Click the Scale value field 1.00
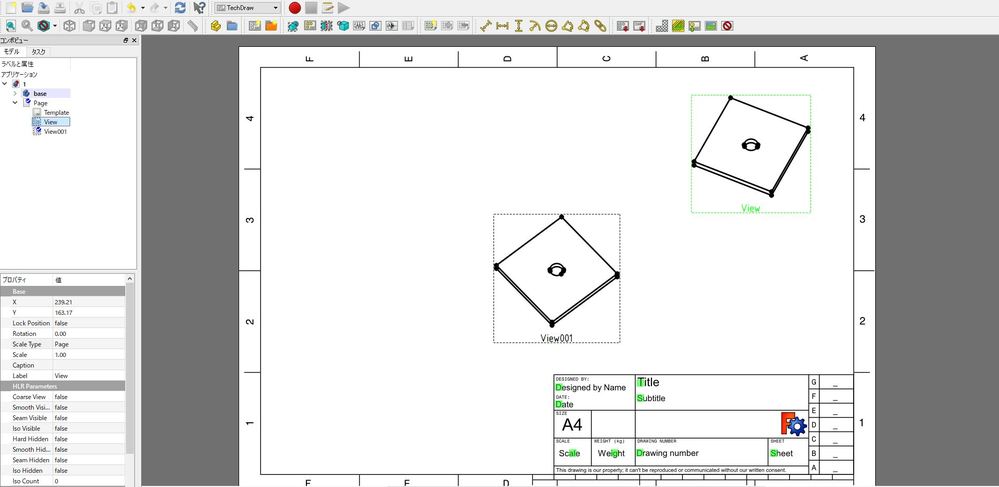This screenshot has width=999, height=487. point(89,355)
